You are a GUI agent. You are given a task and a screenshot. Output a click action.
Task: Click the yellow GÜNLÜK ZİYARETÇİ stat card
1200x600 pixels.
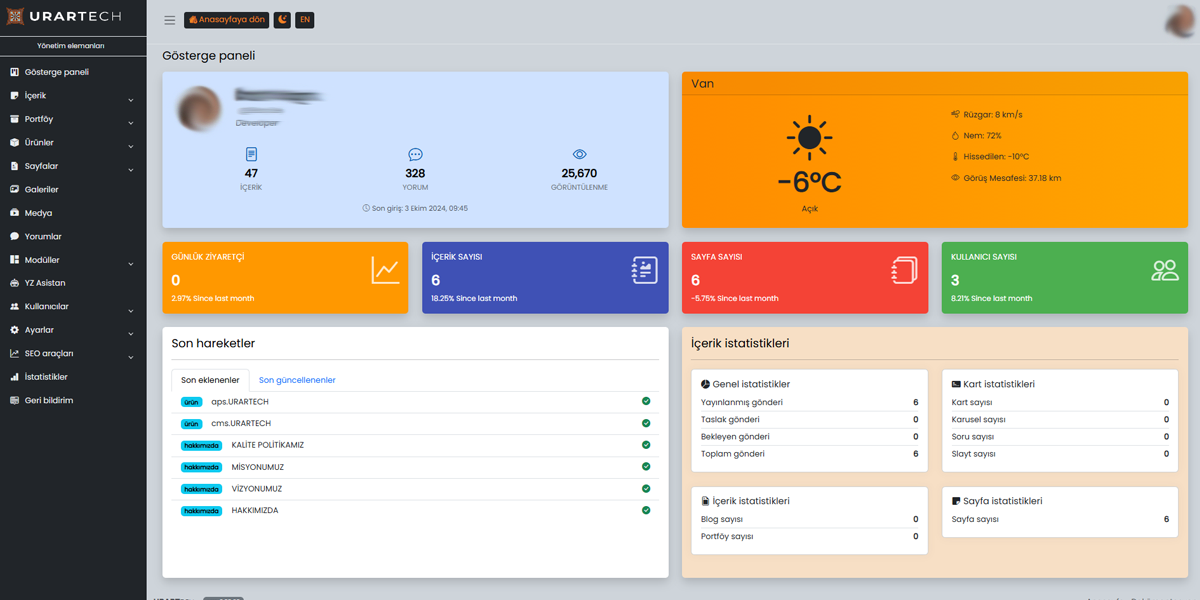pos(286,279)
